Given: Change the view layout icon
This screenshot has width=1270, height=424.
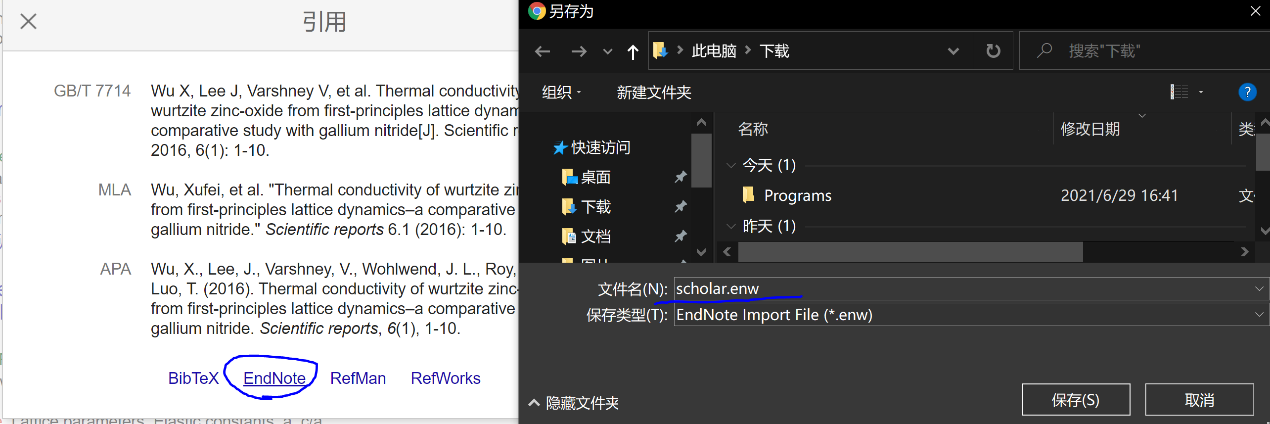Looking at the screenshot, I should [x=1178, y=92].
